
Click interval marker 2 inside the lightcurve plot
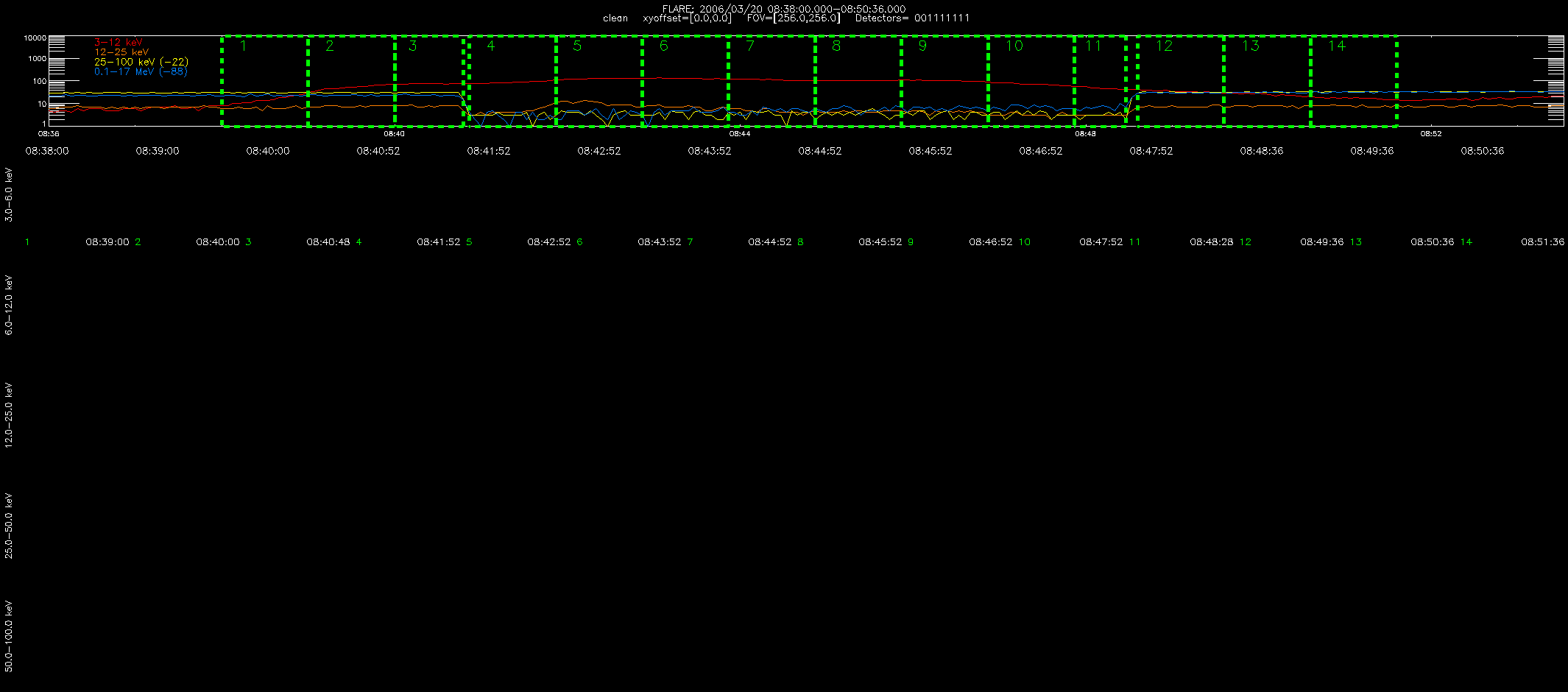(x=330, y=46)
